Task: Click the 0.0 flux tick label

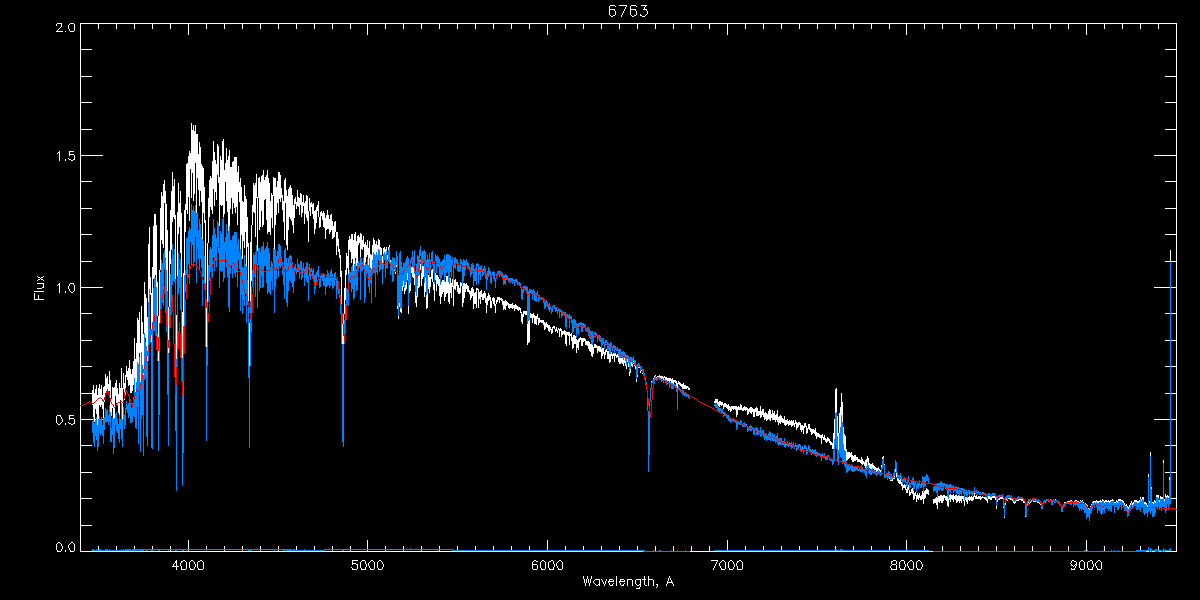Action: point(64,547)
